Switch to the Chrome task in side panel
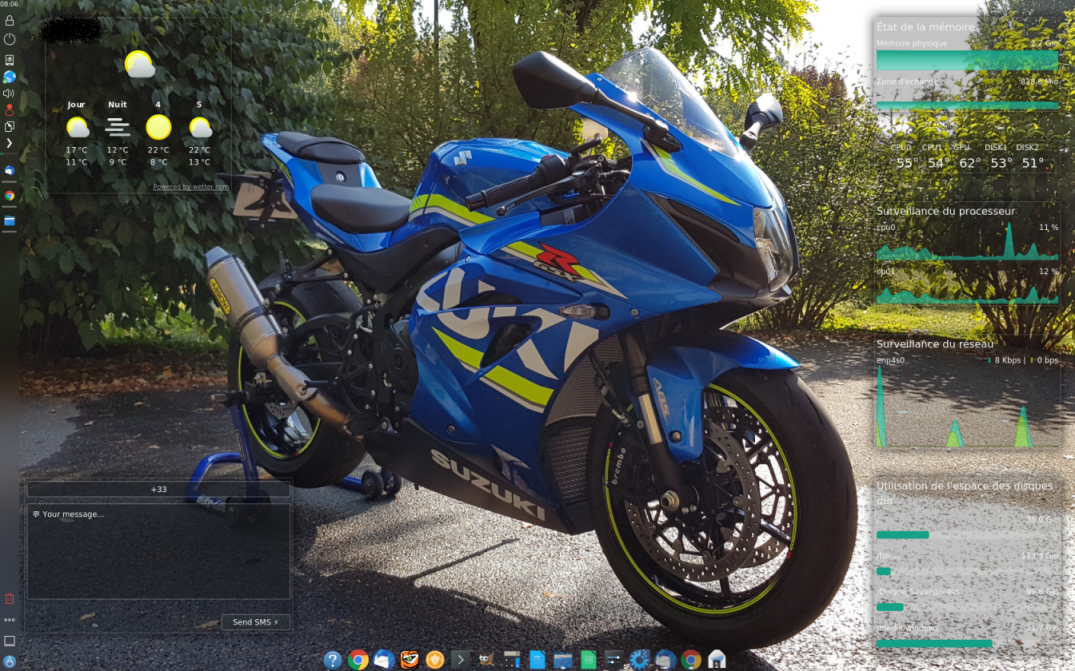This screenshot has height=671, width=1075. [10, 196]
